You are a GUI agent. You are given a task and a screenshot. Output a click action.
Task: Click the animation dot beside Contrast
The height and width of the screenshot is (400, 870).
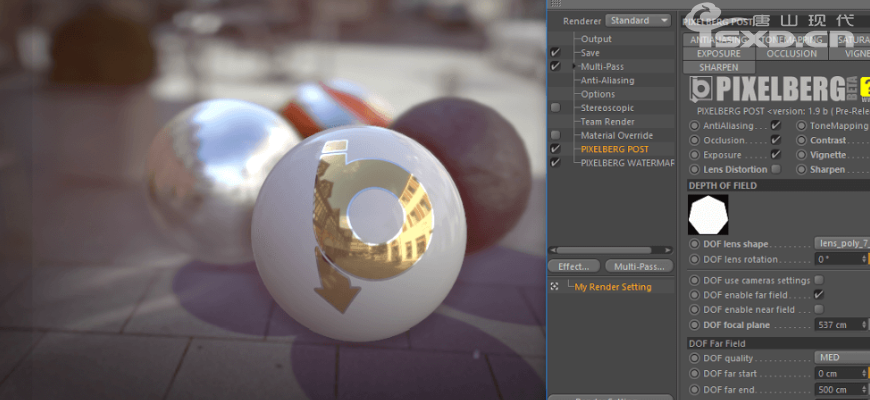pyautogui.click(x=801, y=140)
